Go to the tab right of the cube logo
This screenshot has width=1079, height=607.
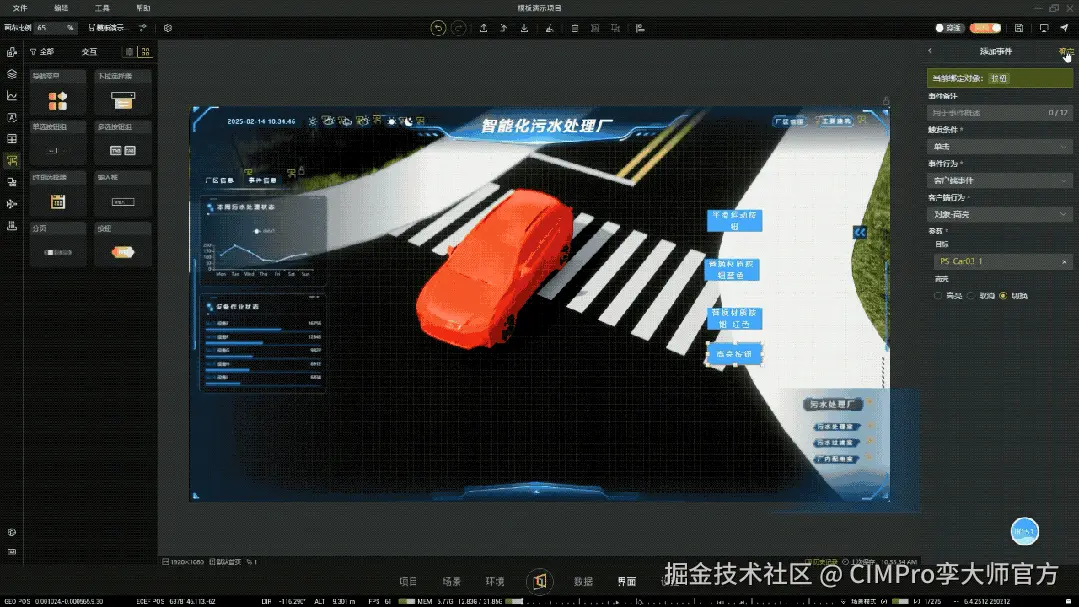[584, 582]
